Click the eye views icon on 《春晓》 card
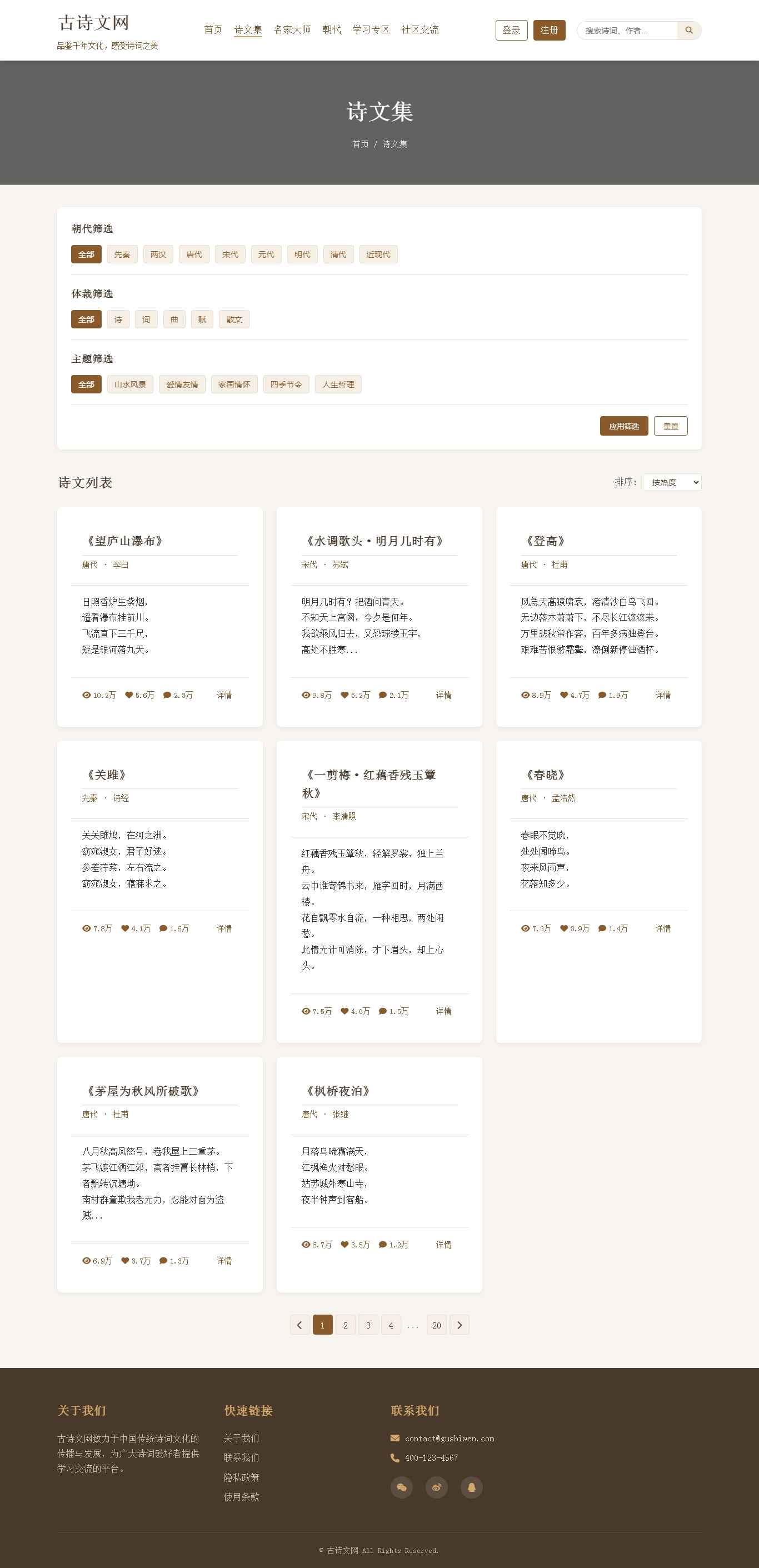The height and width of the screenshot is (1568, 759). [525, 928]
